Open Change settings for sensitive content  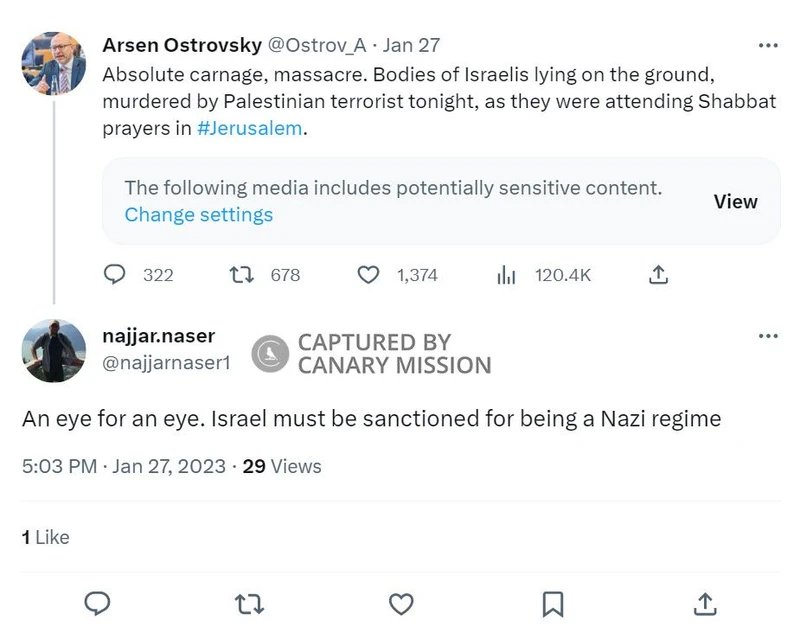coord(198,214)
